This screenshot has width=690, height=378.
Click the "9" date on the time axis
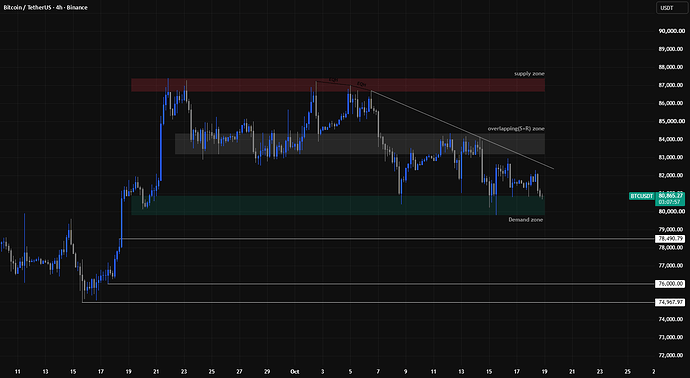(406, 372)
